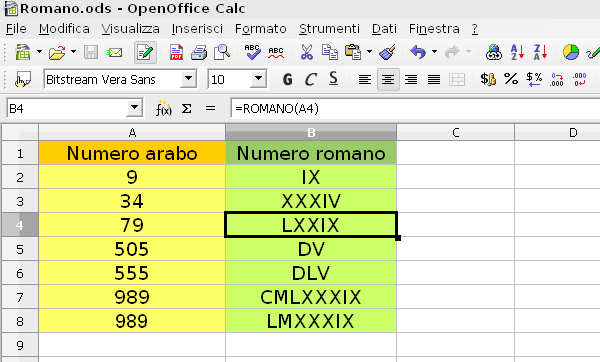Open the File menu
Screen dimensions: 600x362
coord(16,29)
